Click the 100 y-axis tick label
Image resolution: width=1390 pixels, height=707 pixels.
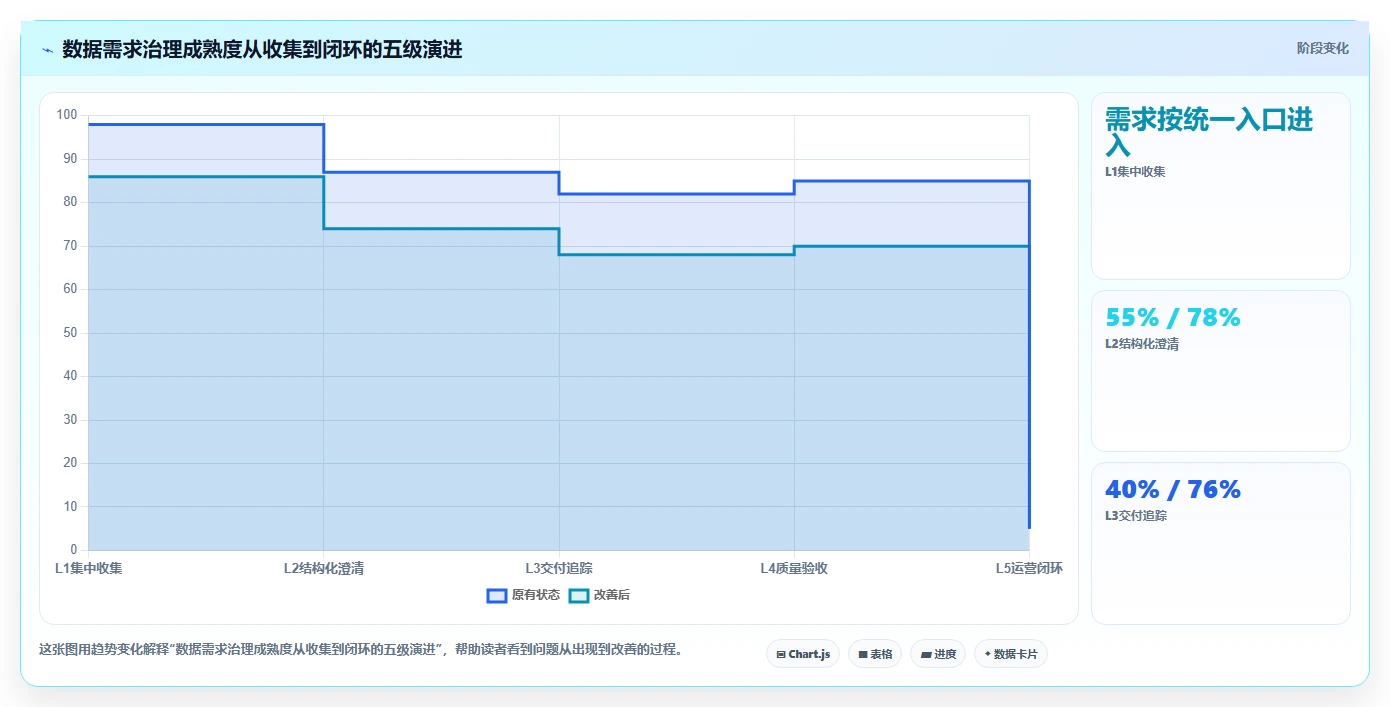67,115
